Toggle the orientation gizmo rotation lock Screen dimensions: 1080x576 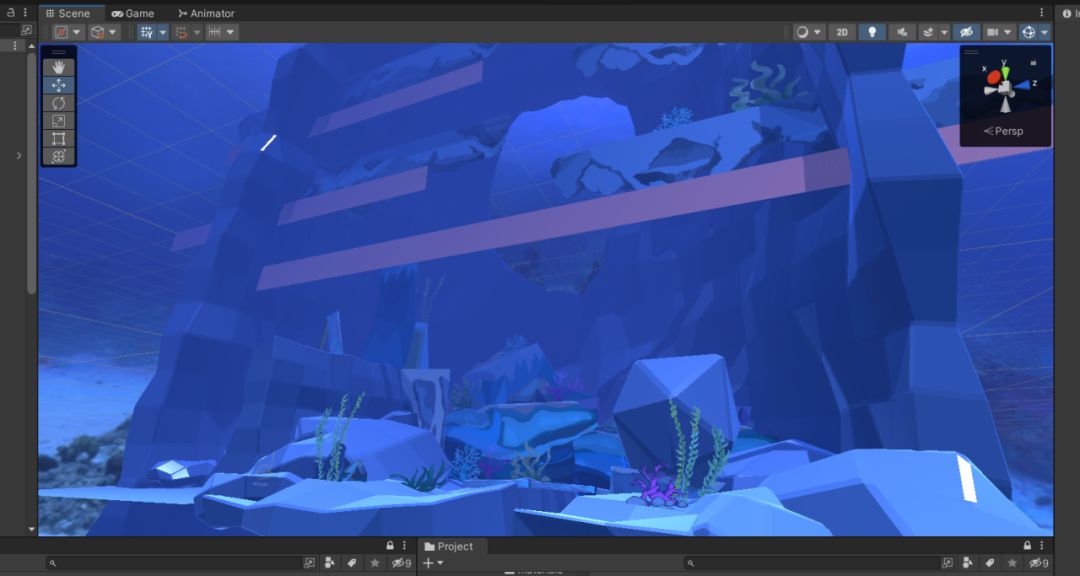click(x=1033, y=62)
